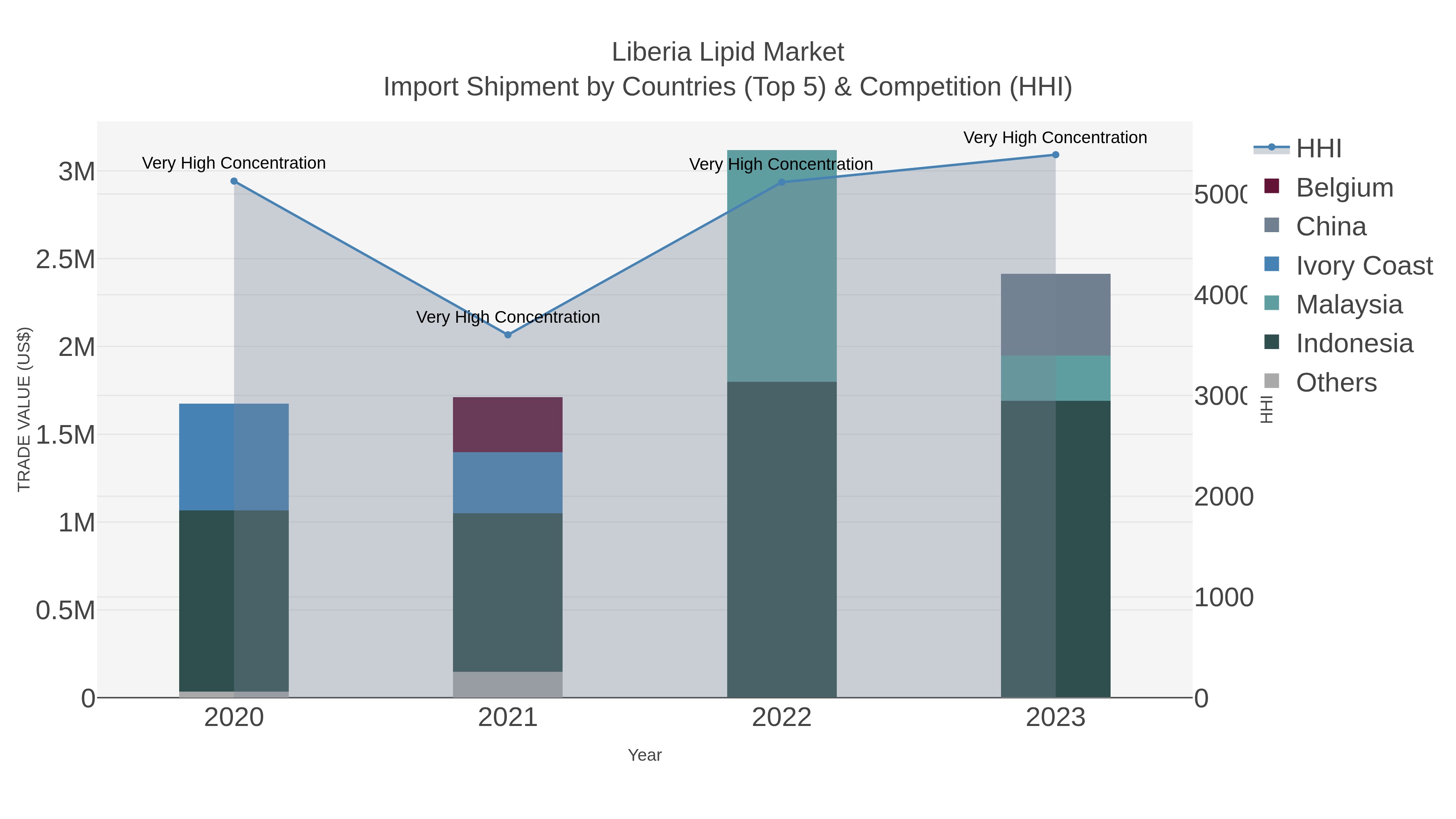The width and height of the screenshot is (1456, 819).
Task: Toggle the HHI legend entry
Action: [x=1297, y=149]
